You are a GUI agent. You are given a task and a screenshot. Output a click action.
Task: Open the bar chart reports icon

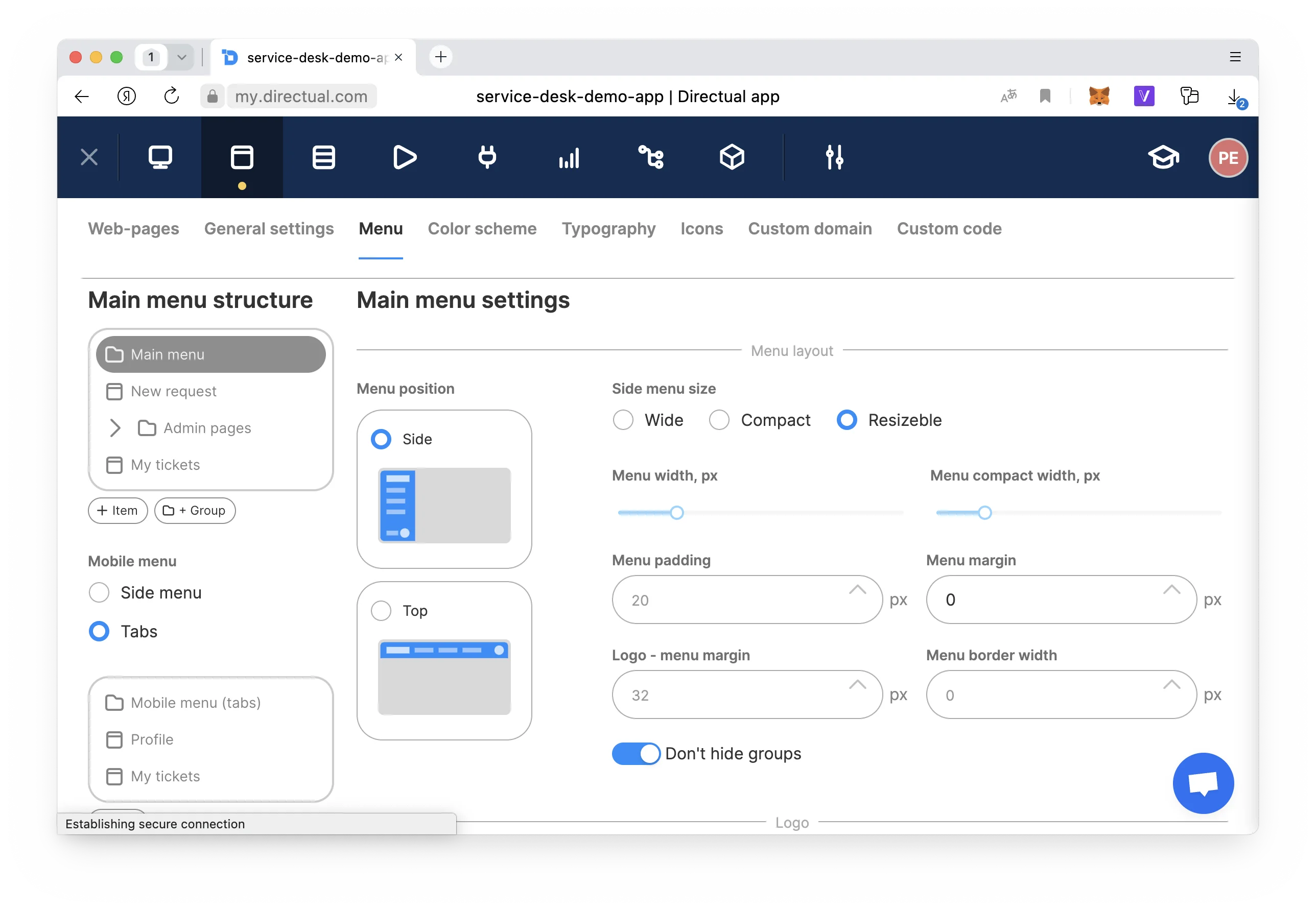pos(569,157)
